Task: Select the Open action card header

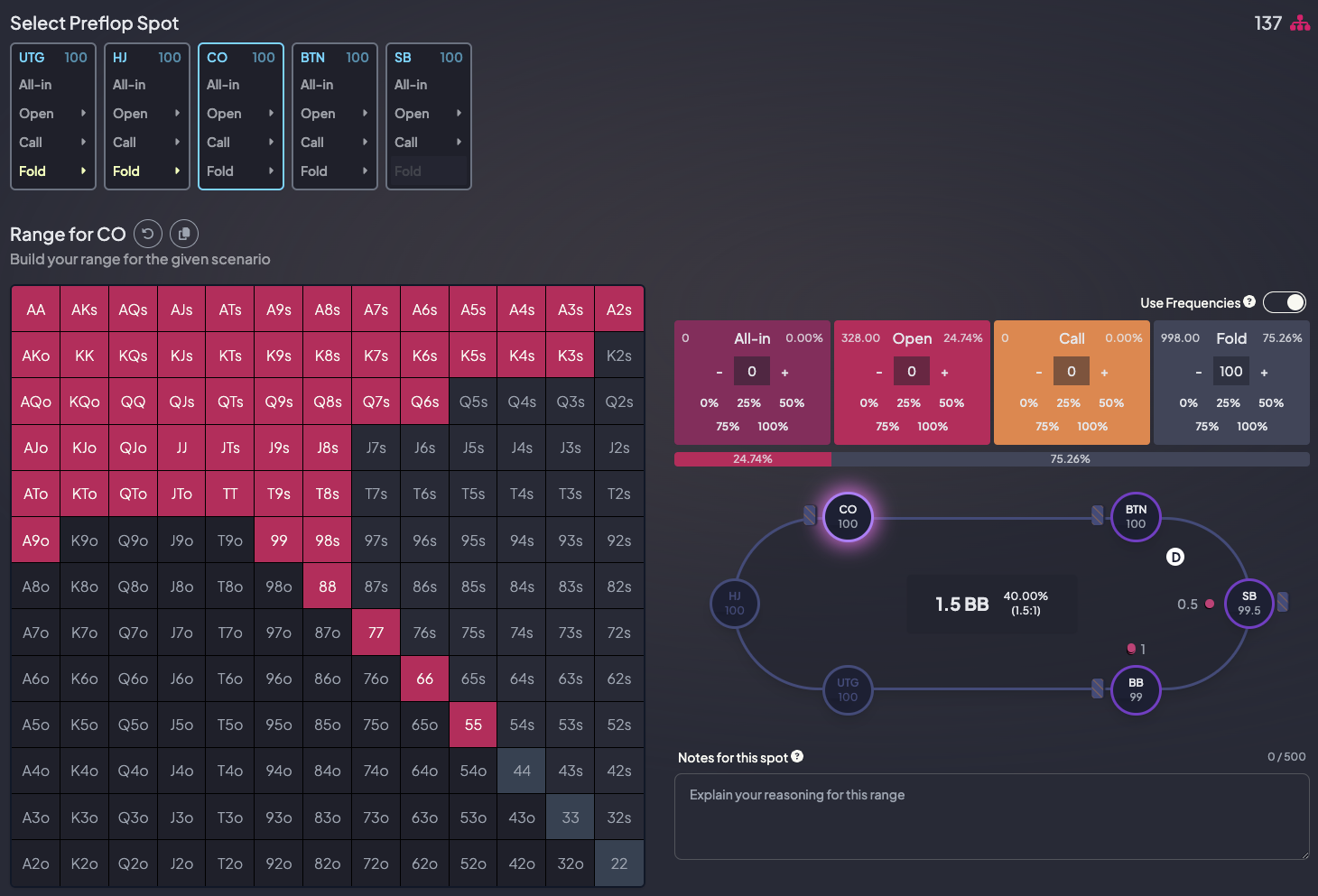Action: point(912,338)
